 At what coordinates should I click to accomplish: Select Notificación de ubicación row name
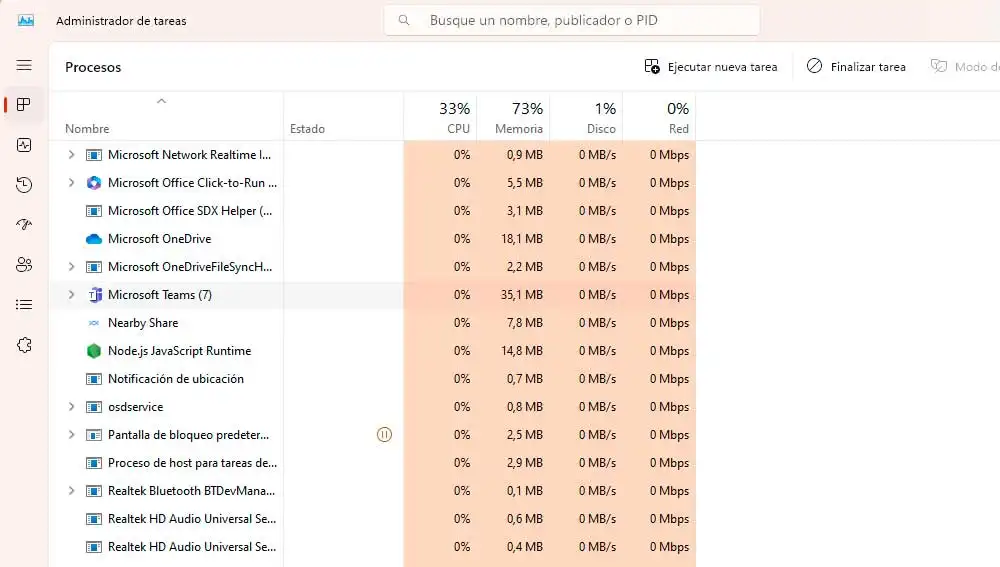pyautogui.click(x=175, y=379)
